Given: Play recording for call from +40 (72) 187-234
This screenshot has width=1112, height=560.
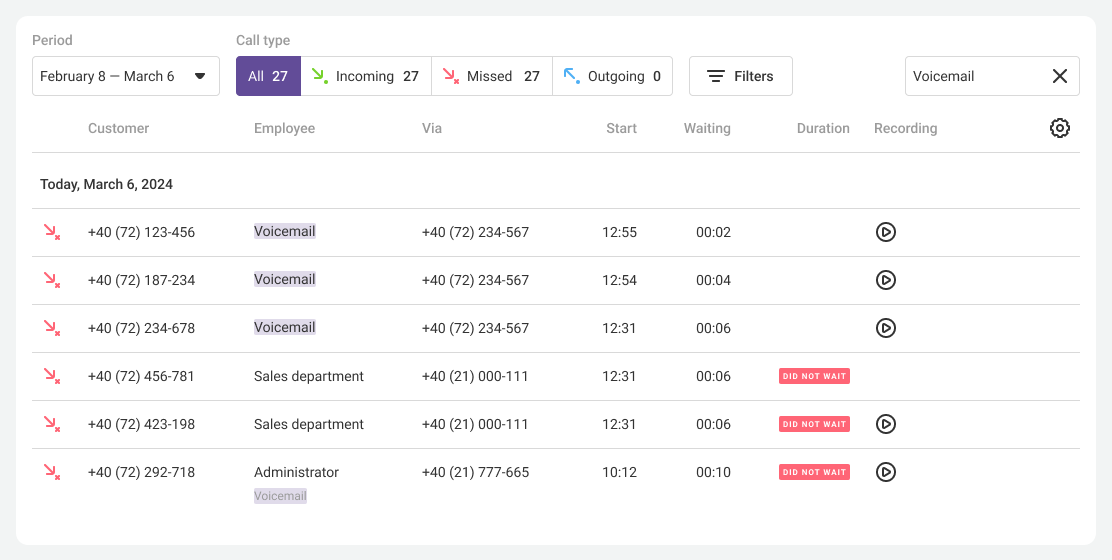Looking at the screenshot, I should [x=885, y=280].
